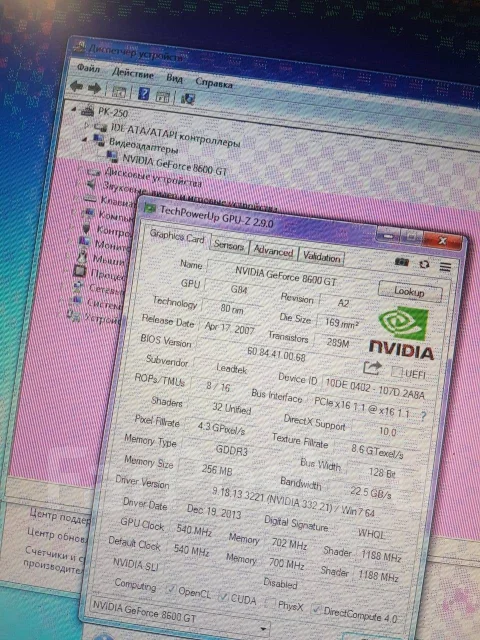Click the Дисковые устройства category icon
Screen dimensions: 480x640
(94, 171)
